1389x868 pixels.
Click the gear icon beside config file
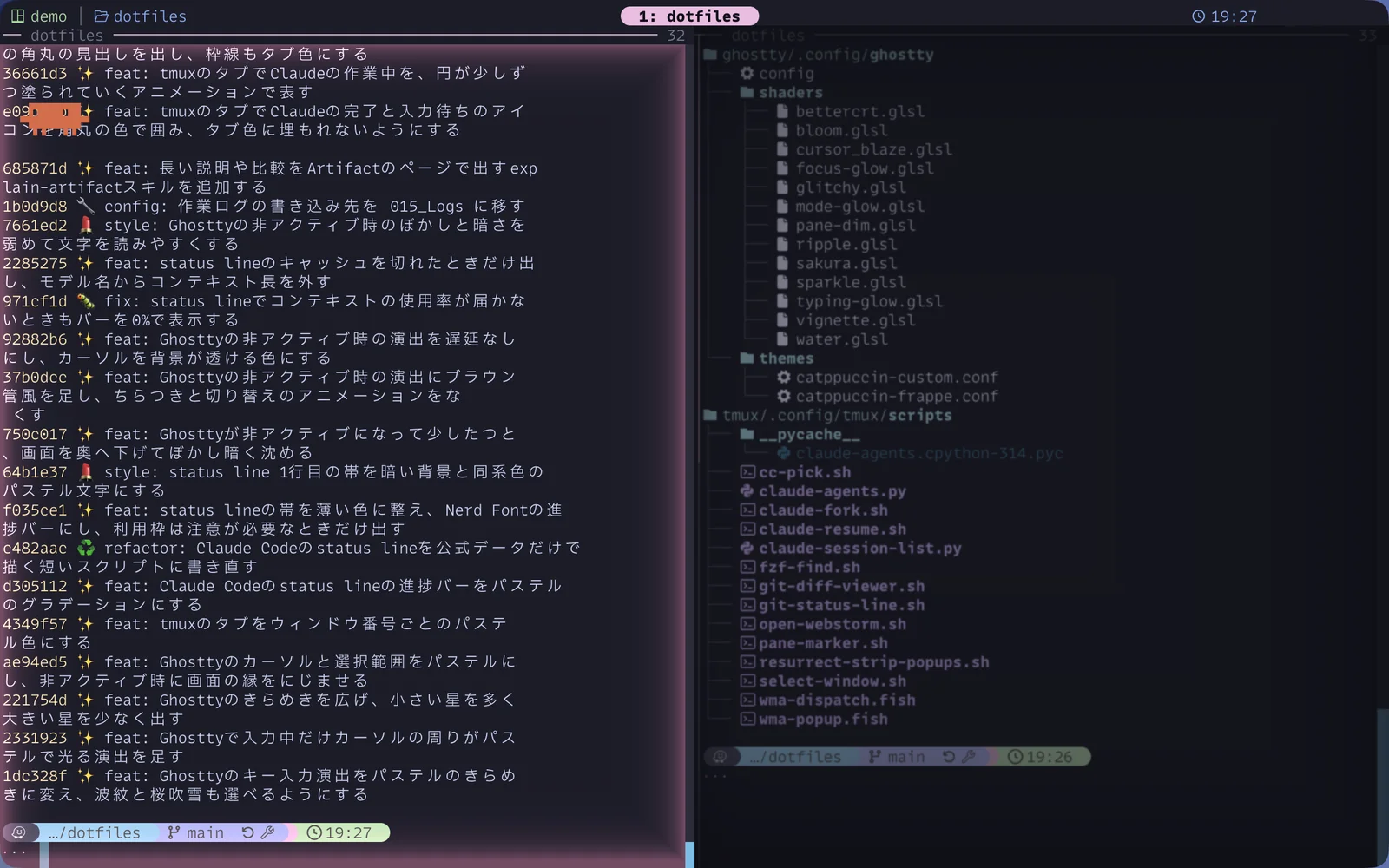point(747,73)
